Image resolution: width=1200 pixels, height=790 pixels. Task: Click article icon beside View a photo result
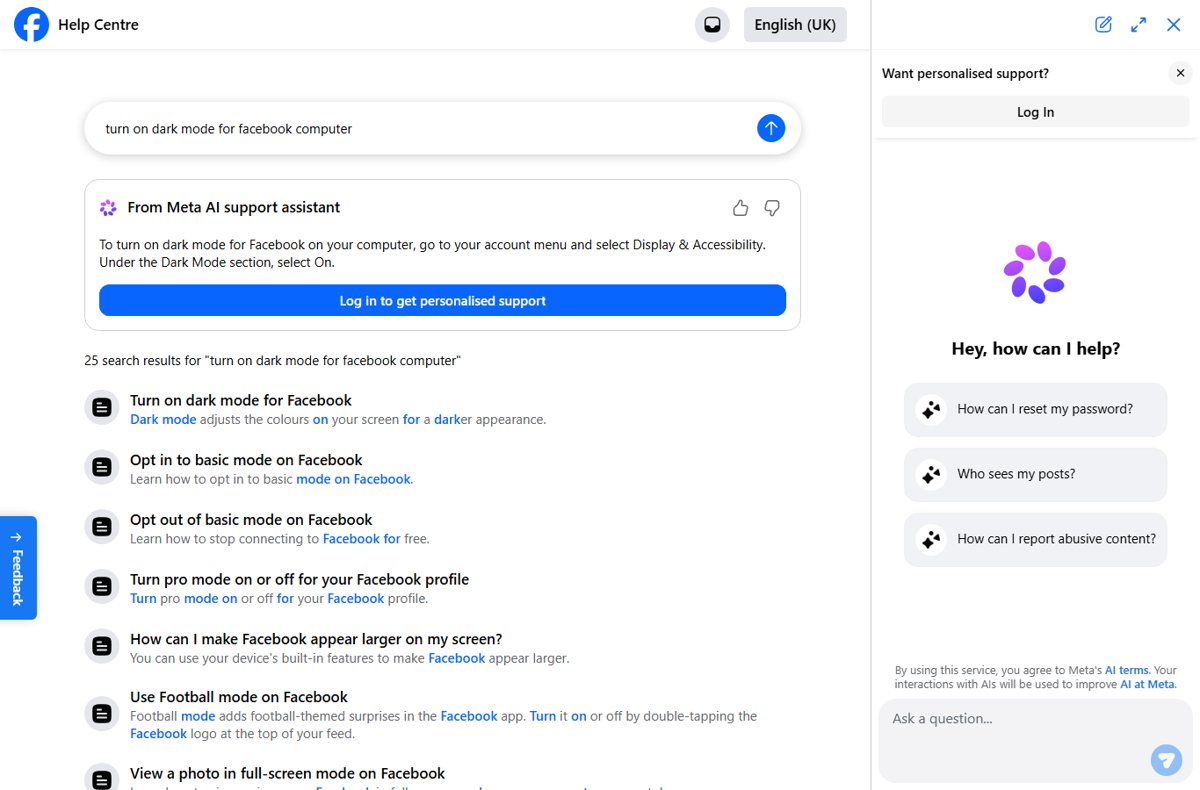click(x=102, y=780)
